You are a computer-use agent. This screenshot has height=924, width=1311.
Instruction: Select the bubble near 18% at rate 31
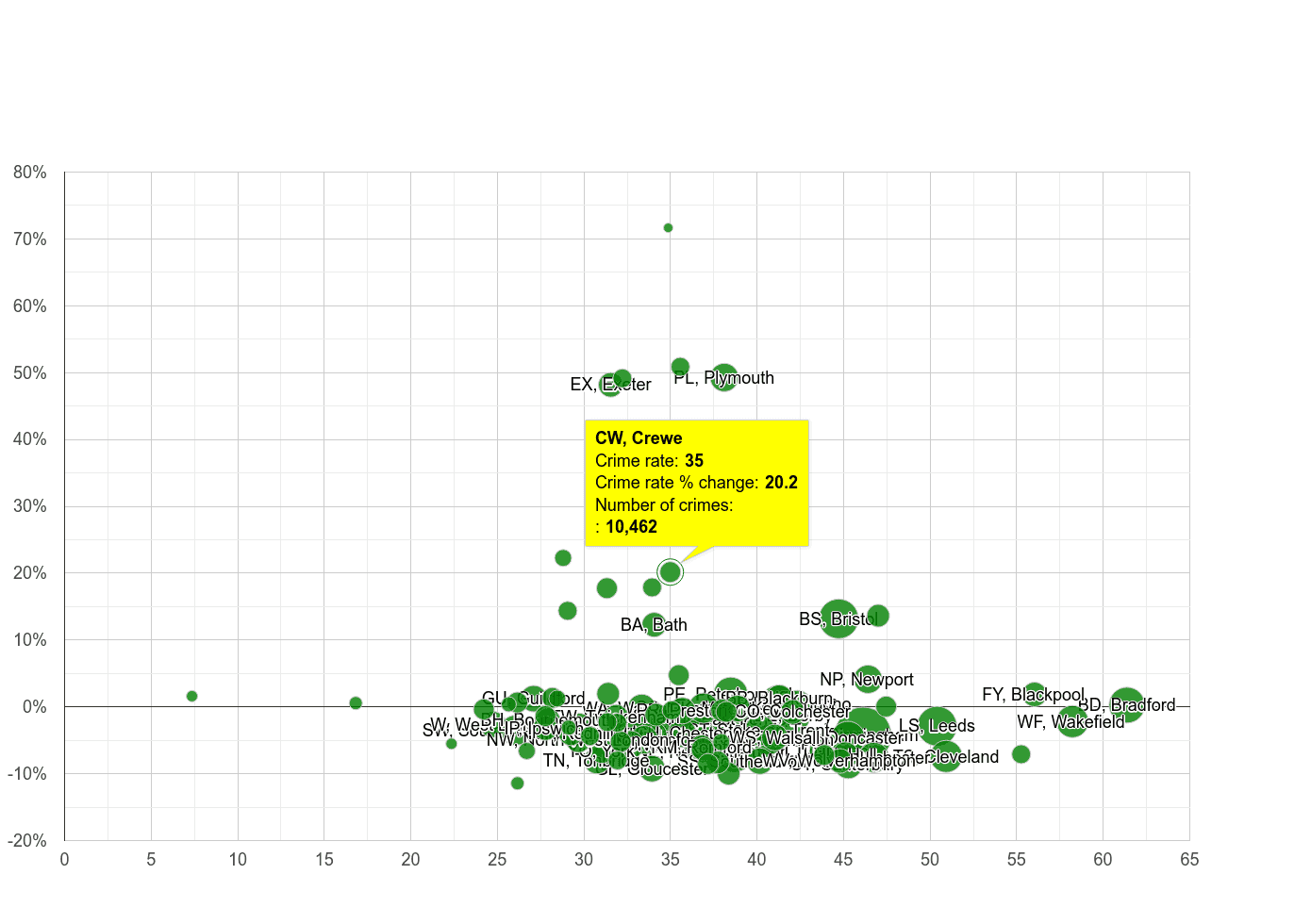606,588
